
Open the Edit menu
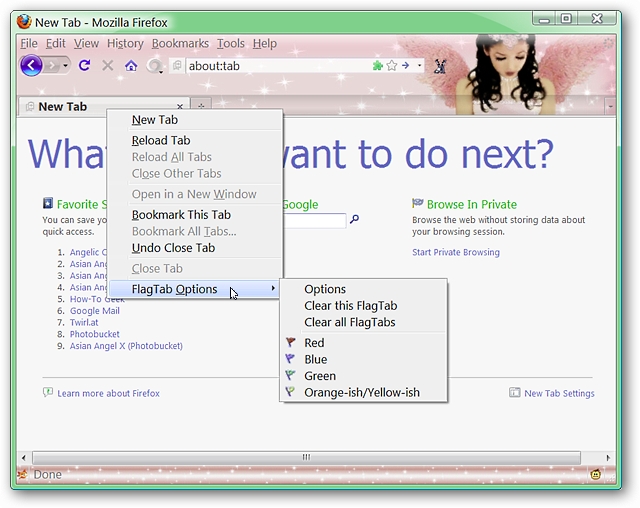pyautogui.click(x=56, y=43)
